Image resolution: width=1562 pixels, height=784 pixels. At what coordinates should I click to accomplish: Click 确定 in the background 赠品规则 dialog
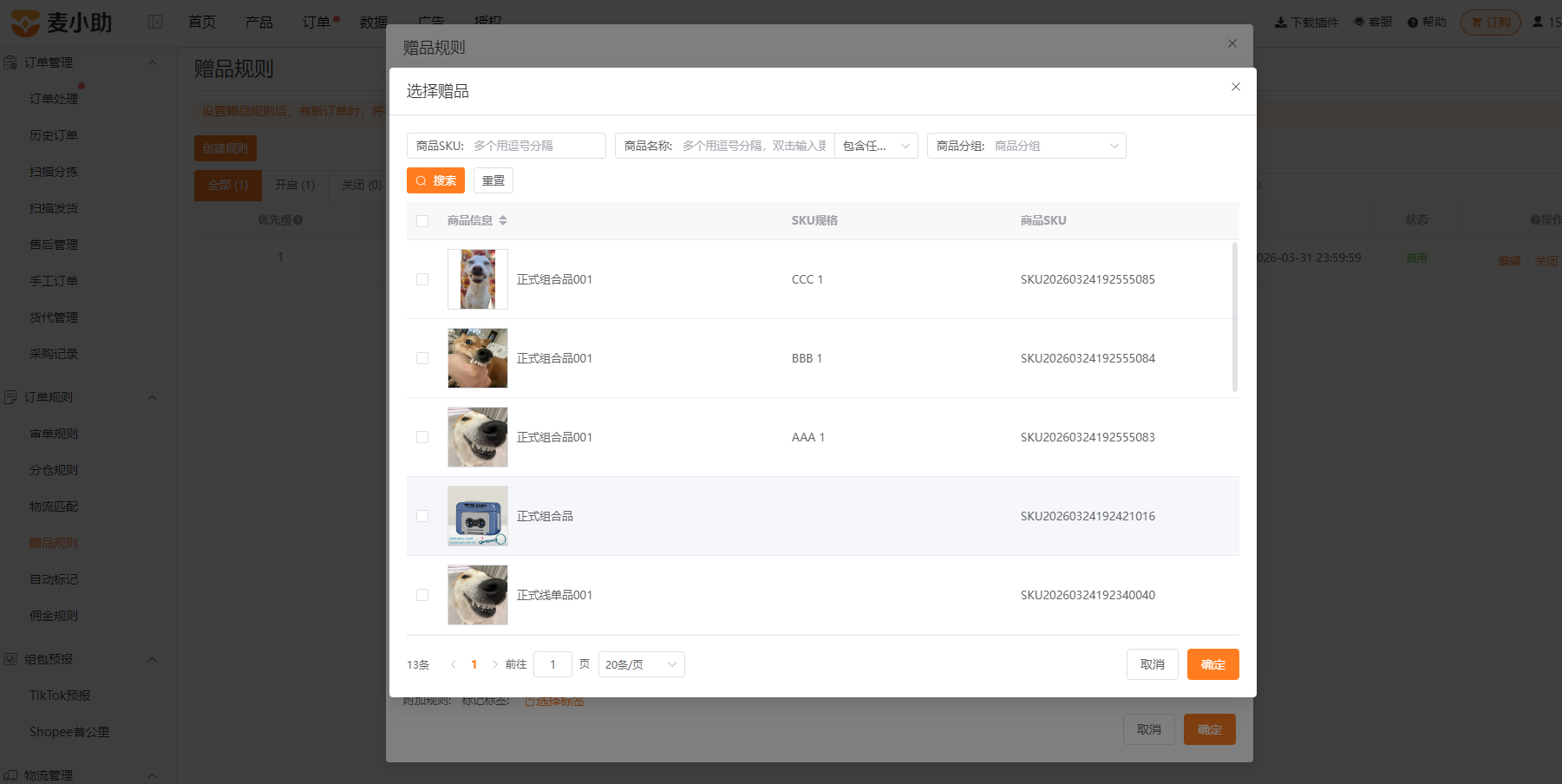pyautogui.click(x=1210, y=729)
